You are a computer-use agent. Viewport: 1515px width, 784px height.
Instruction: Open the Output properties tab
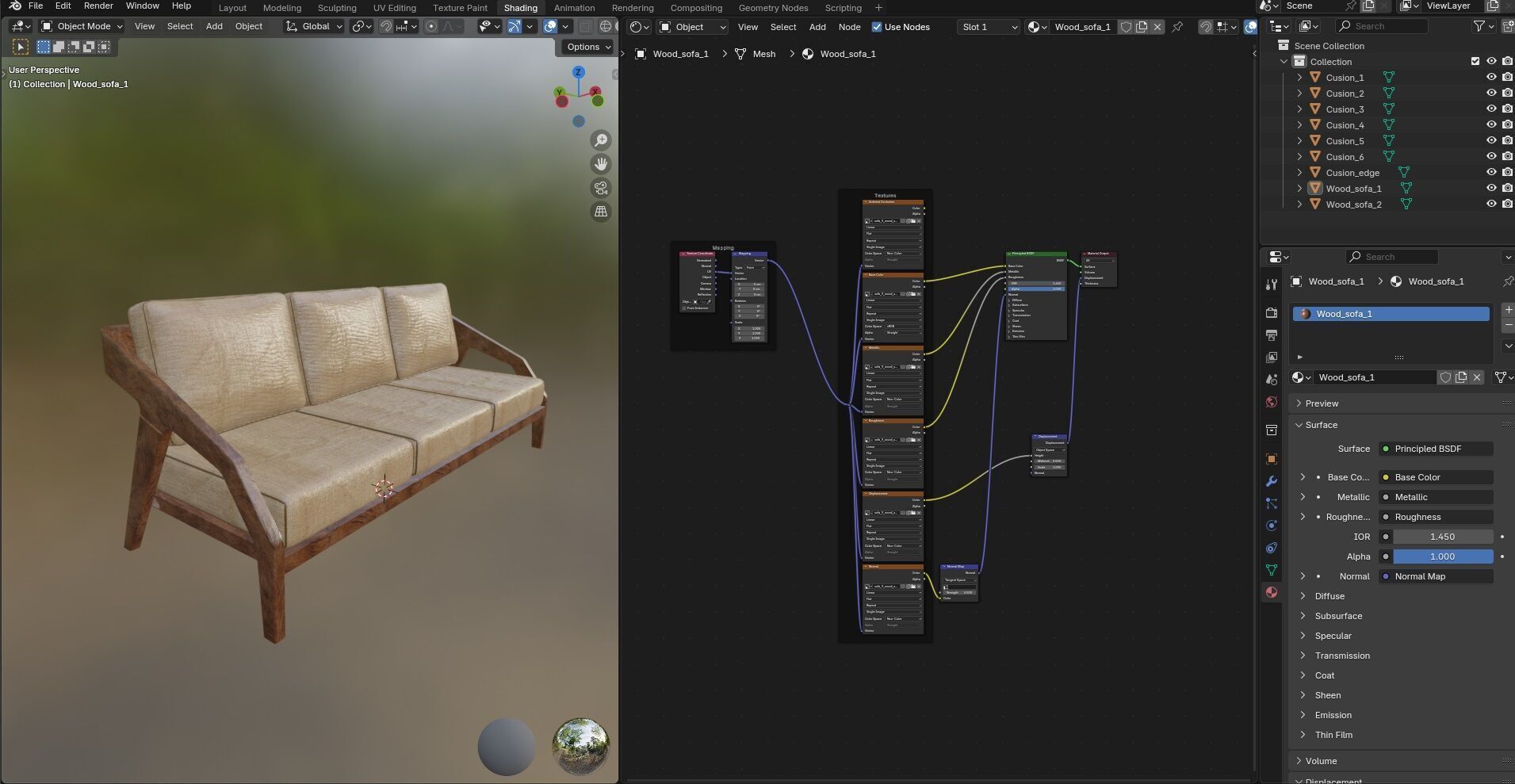[x=1272, y=335]
